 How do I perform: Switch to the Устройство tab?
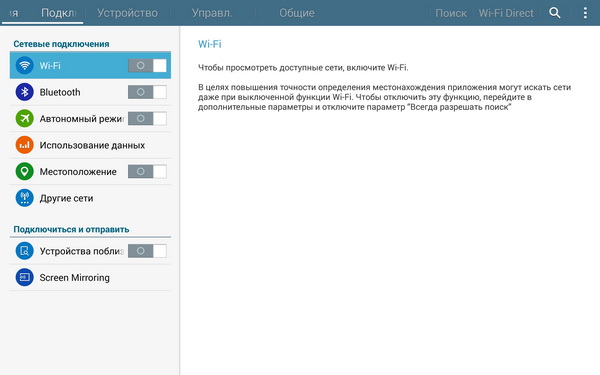click(x=127, y=13)
